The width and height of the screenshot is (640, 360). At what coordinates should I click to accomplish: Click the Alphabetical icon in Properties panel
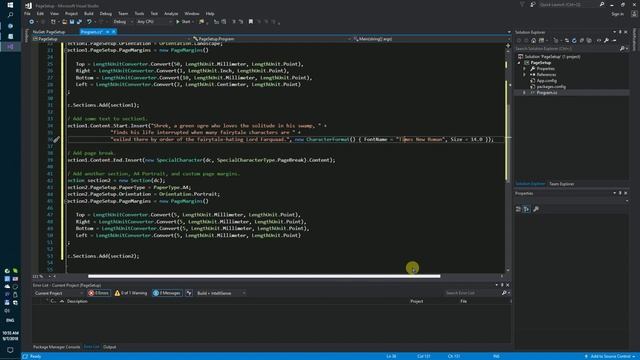(527, 209)
